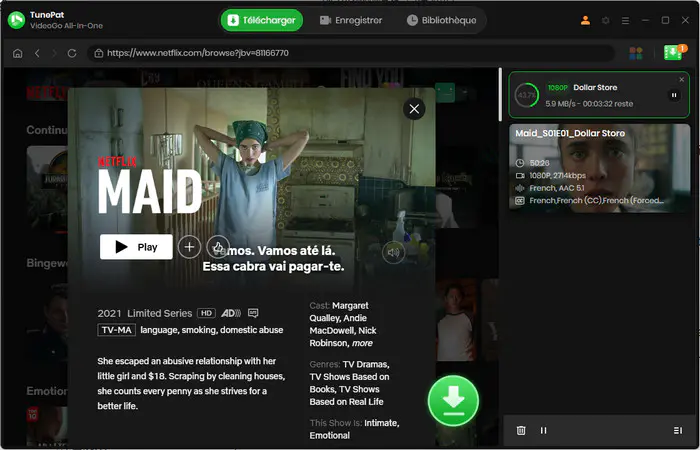The image size is (700, 450).
Task: Navigate forward with the right arrow
Action: (54, 53)
